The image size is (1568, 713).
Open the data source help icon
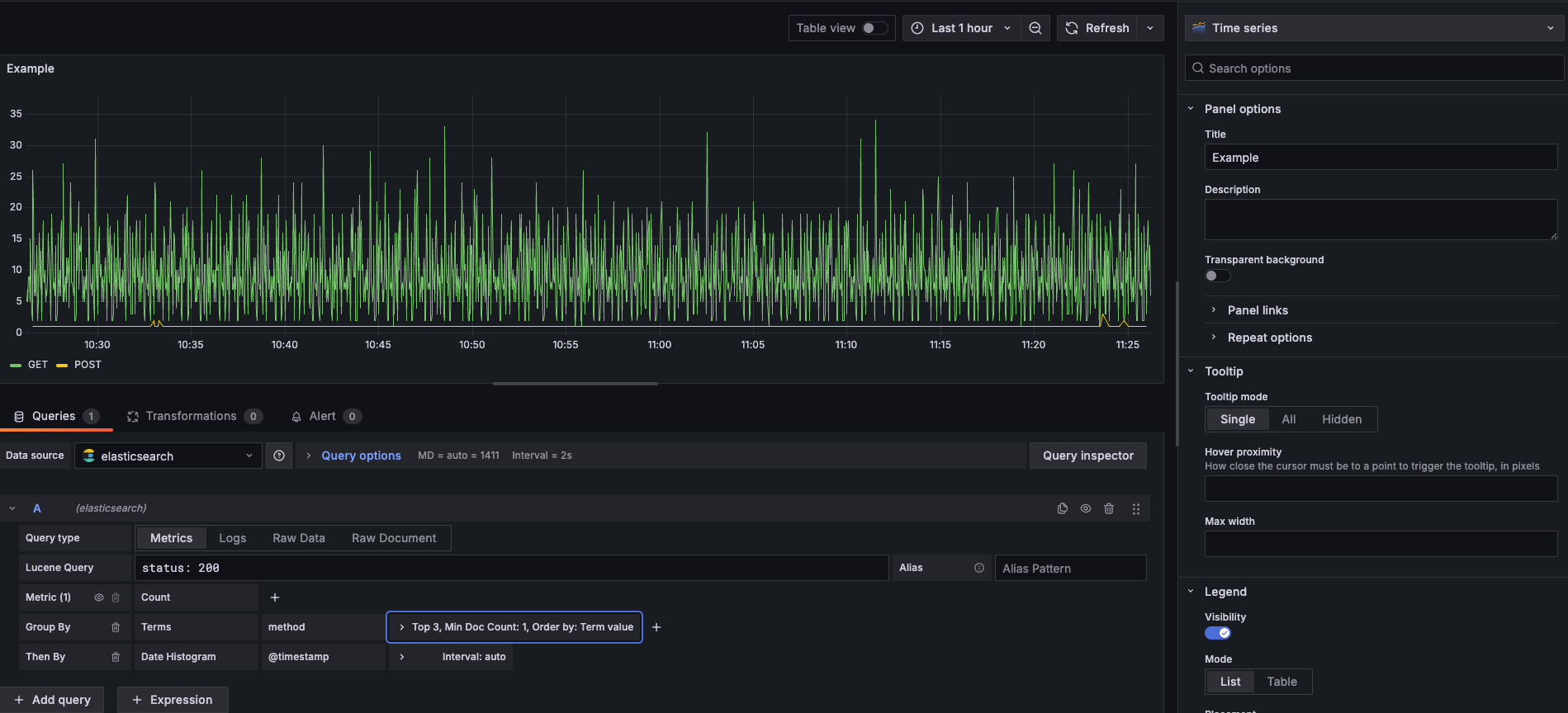tap(279, 456)
